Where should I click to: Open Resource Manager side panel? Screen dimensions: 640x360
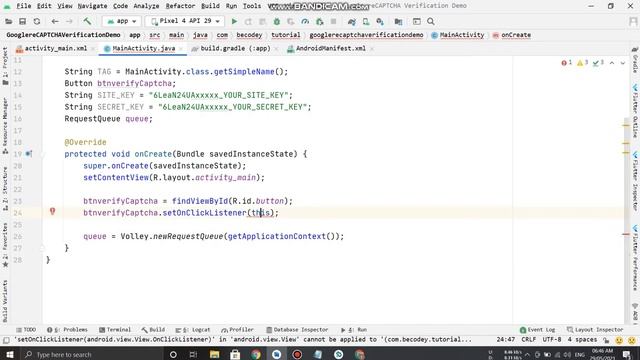point(5,126)
